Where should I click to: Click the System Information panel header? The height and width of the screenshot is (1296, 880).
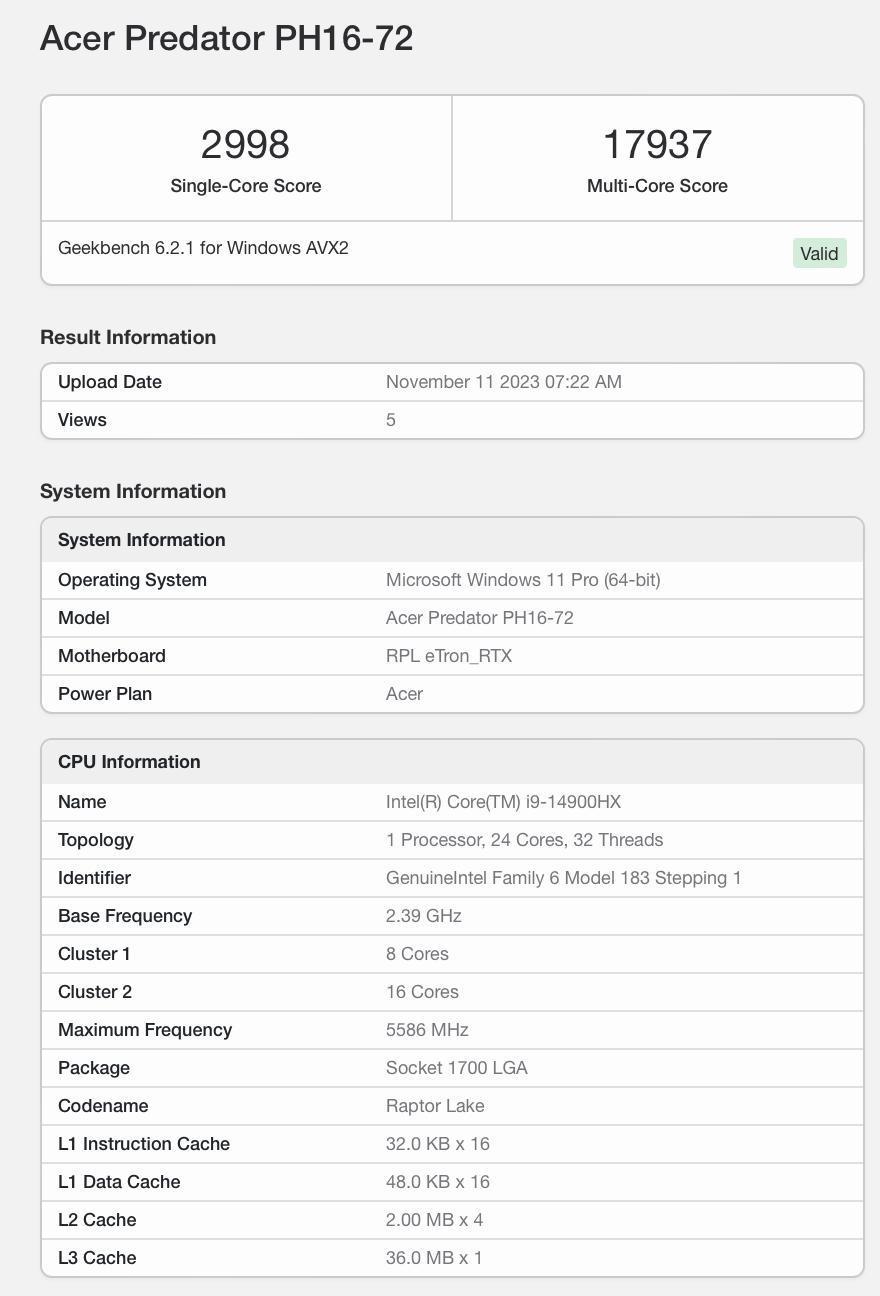click(x=141, y=539)
